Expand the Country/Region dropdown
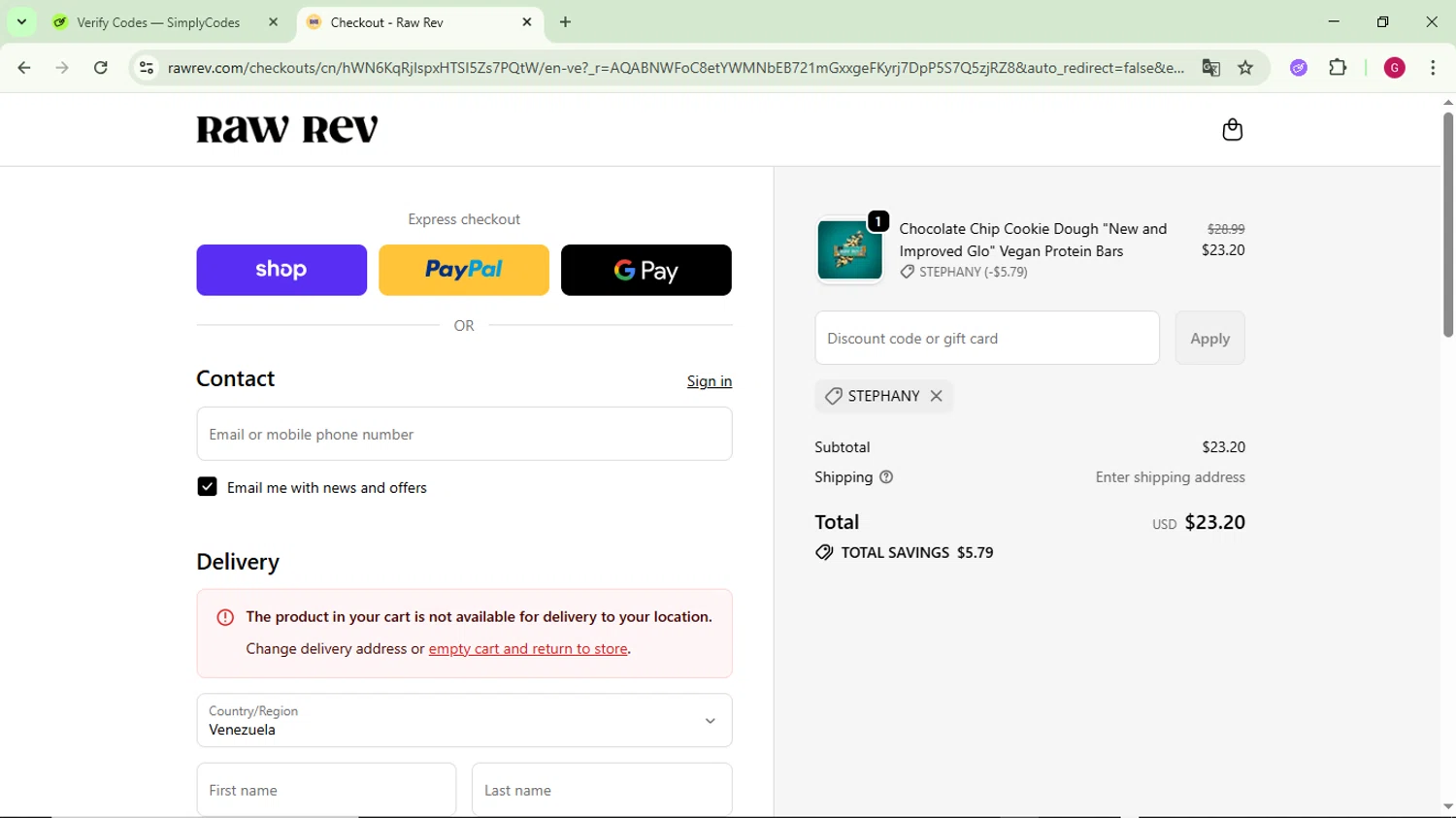This screenshot has height=818, width=1456. point(464,720)
